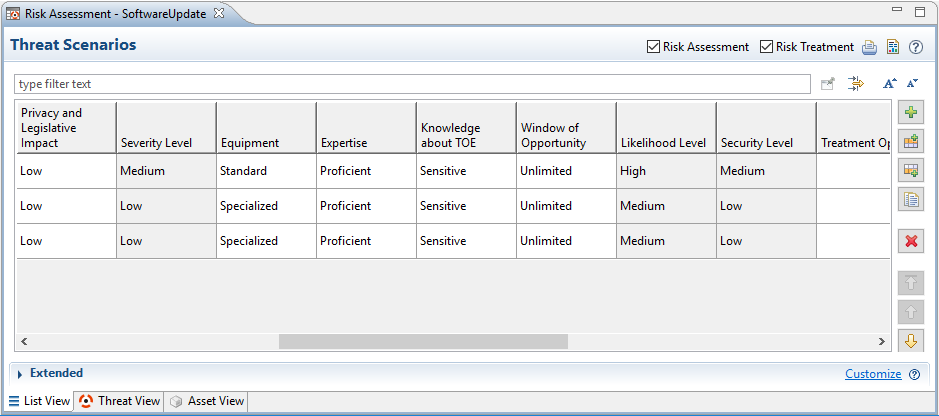This screenshot has width=939, height=416.
Task: Click the yellow move down arrow button
Action: point(911,341)
